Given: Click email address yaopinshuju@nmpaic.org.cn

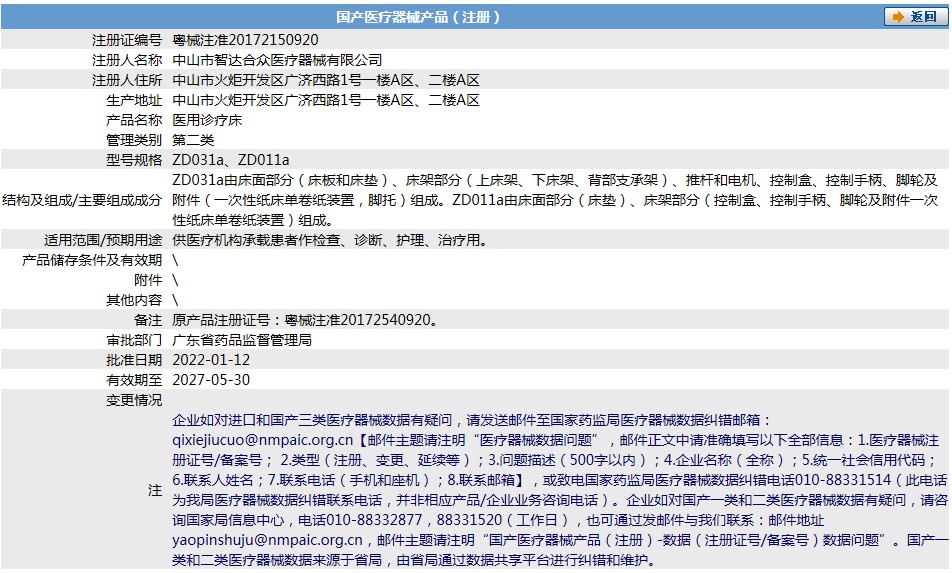Looking at the screenshot, I should (x=267, y=540).
